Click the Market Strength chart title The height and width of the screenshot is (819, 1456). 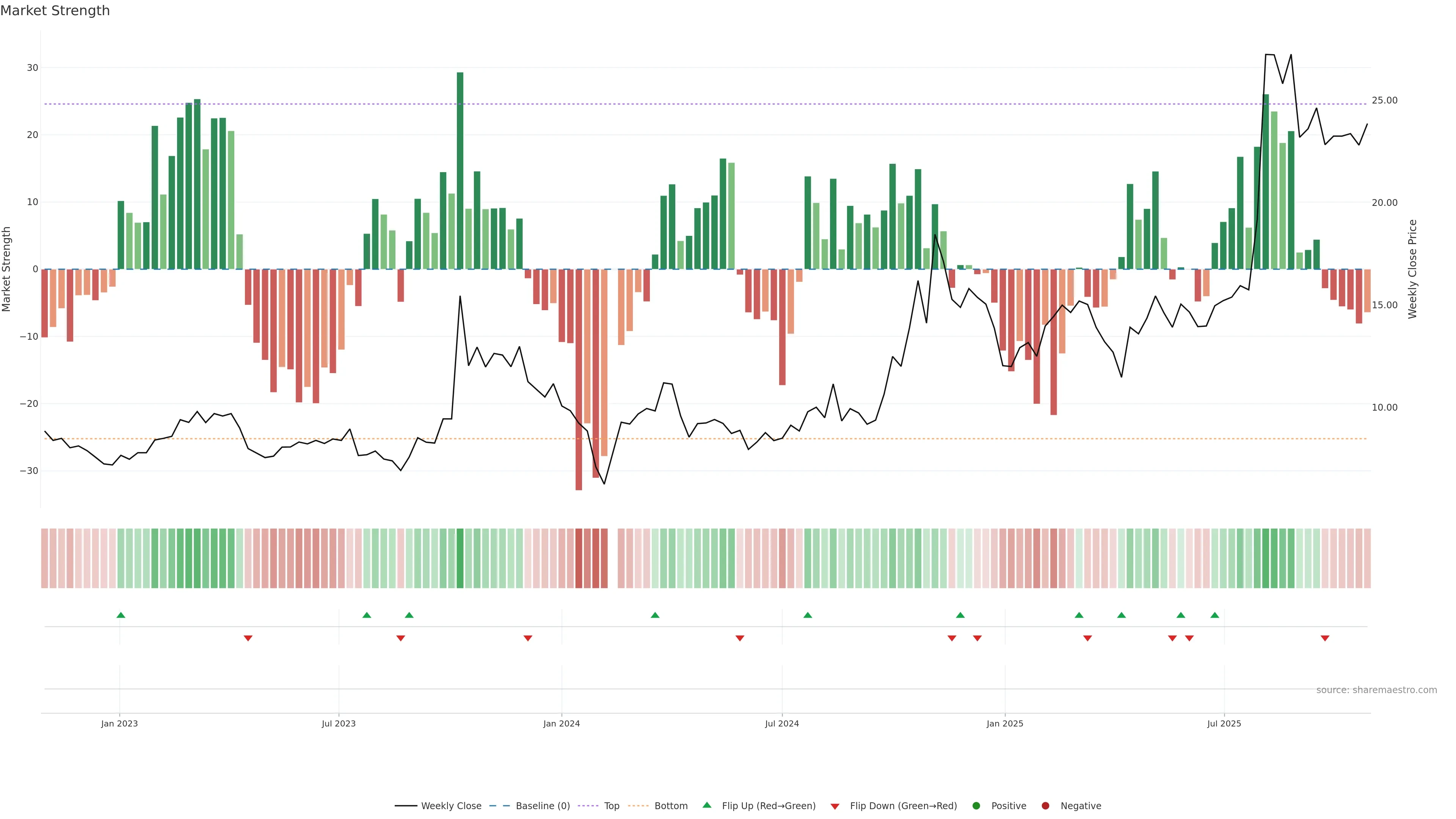(55, 11)
